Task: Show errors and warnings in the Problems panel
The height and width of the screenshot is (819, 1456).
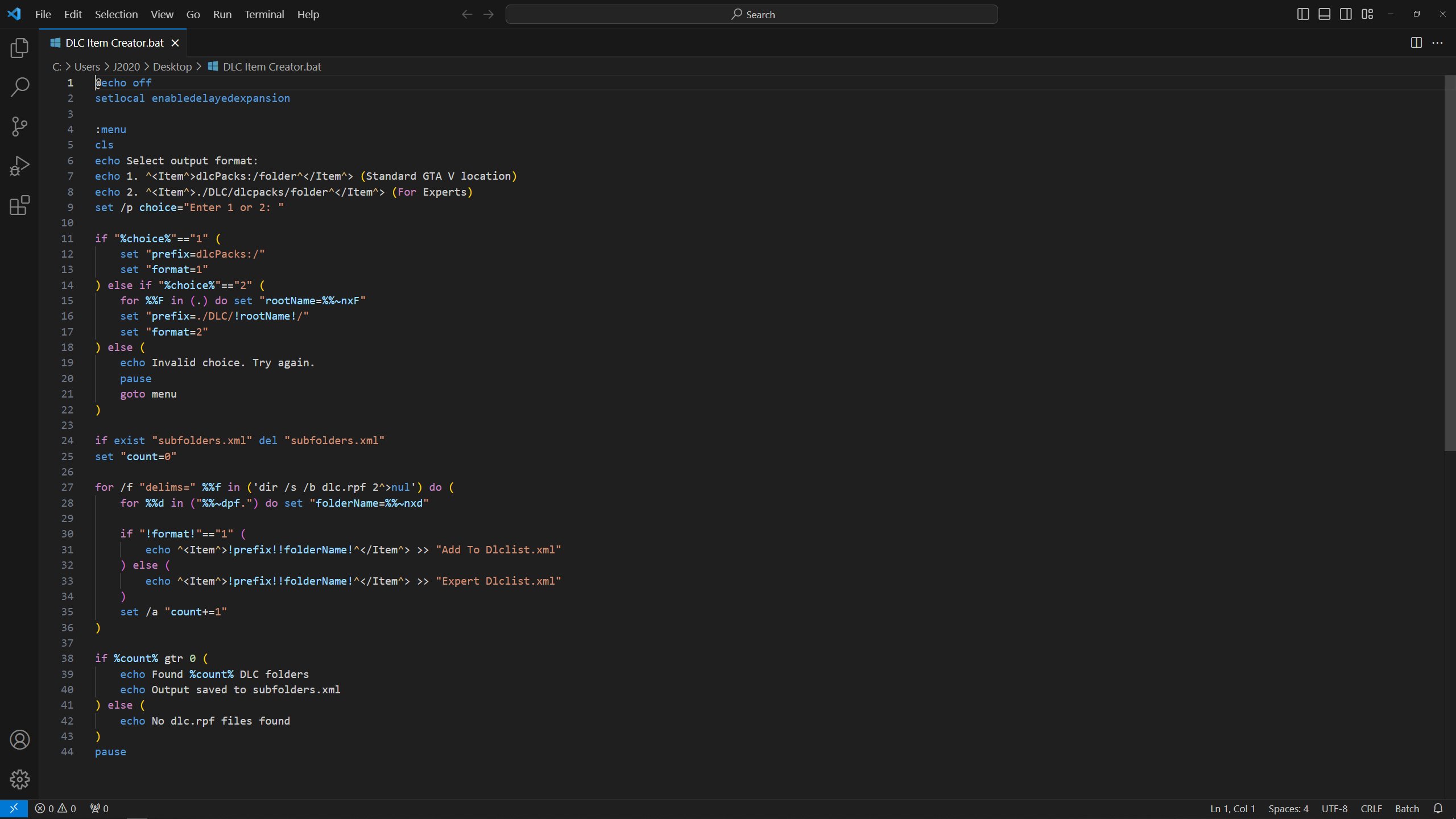Action: [55, 808]
